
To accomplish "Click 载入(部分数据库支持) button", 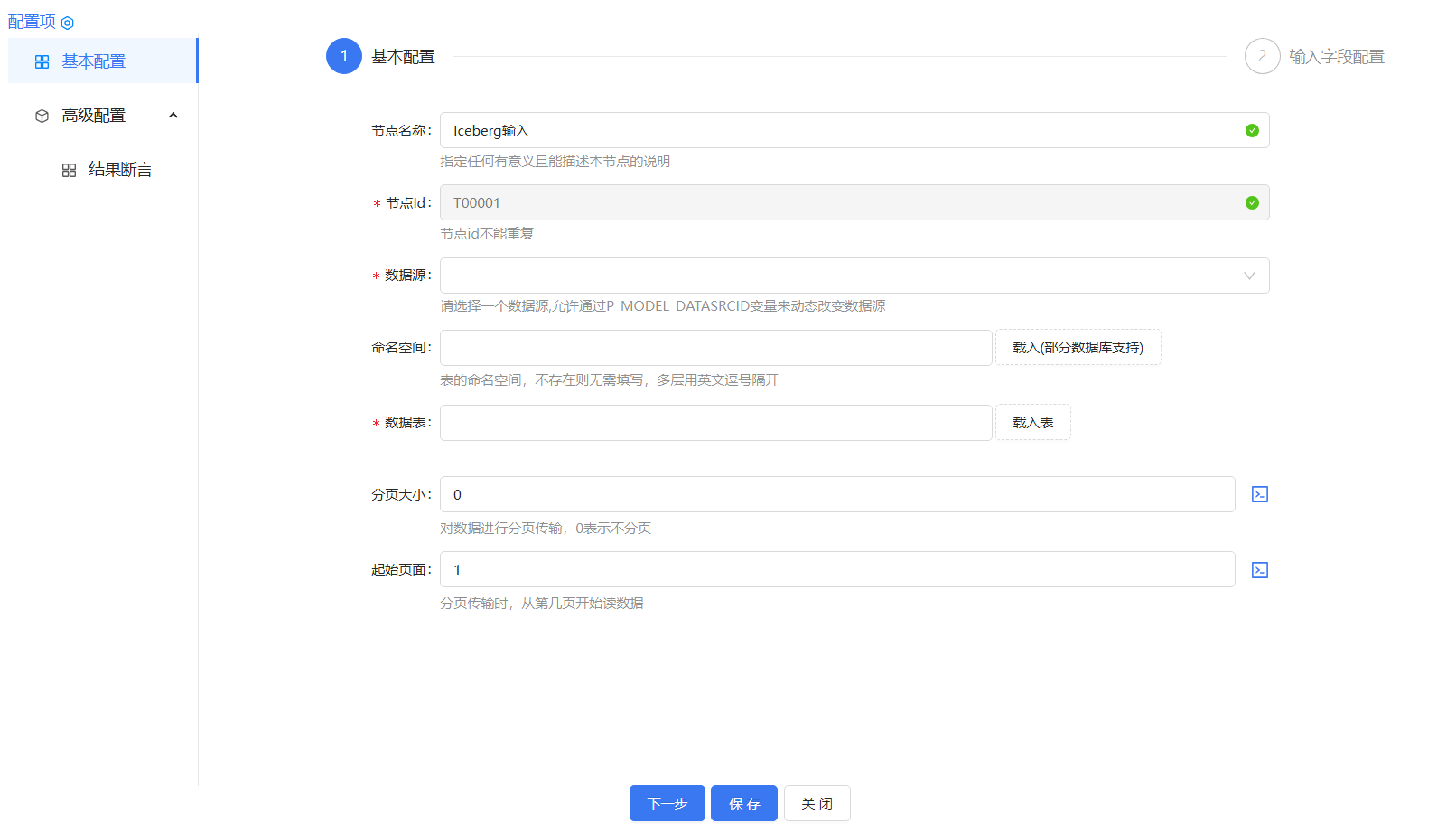I will 1078,347.
